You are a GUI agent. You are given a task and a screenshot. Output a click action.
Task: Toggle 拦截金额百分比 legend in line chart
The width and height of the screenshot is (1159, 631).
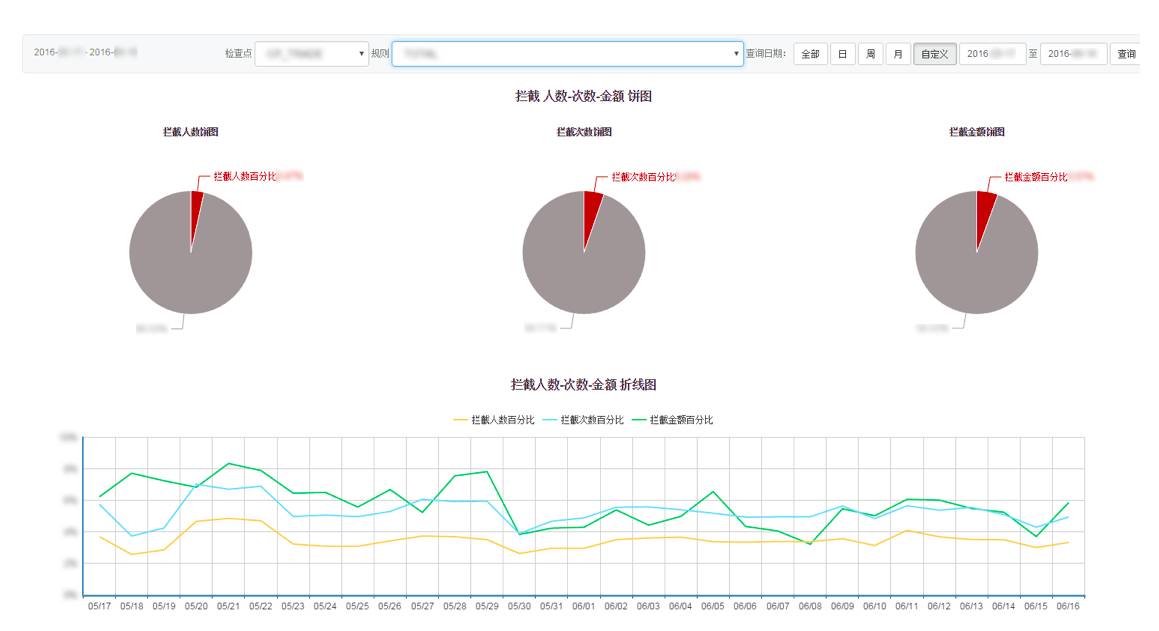(673, 420)
